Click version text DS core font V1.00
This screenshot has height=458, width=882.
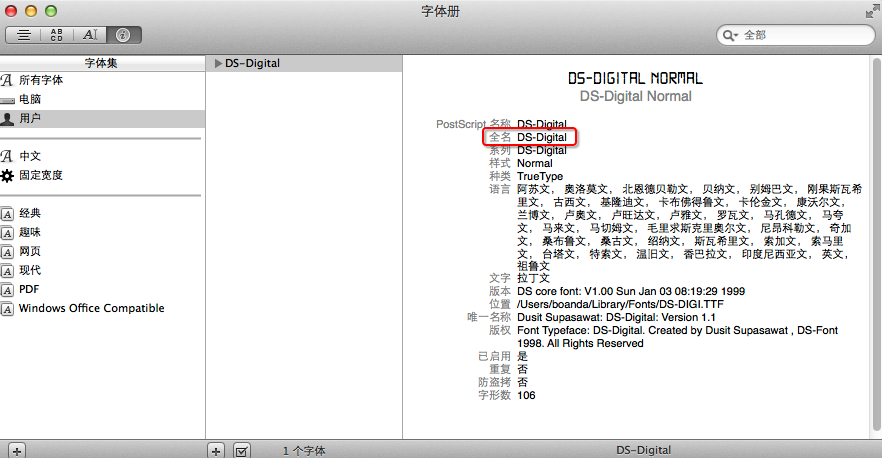(x=631, y=291)
